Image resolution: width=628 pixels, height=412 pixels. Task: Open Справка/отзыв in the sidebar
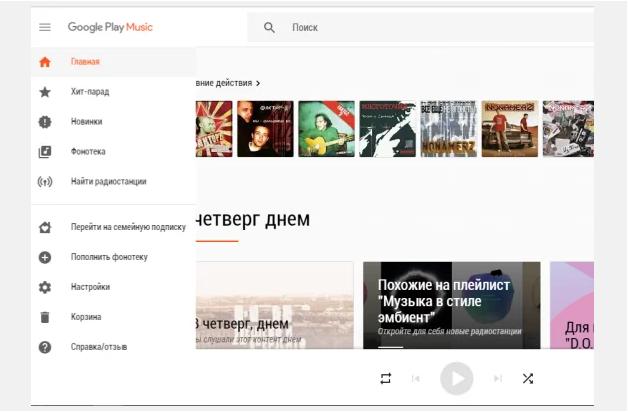[x=99, y=347]
